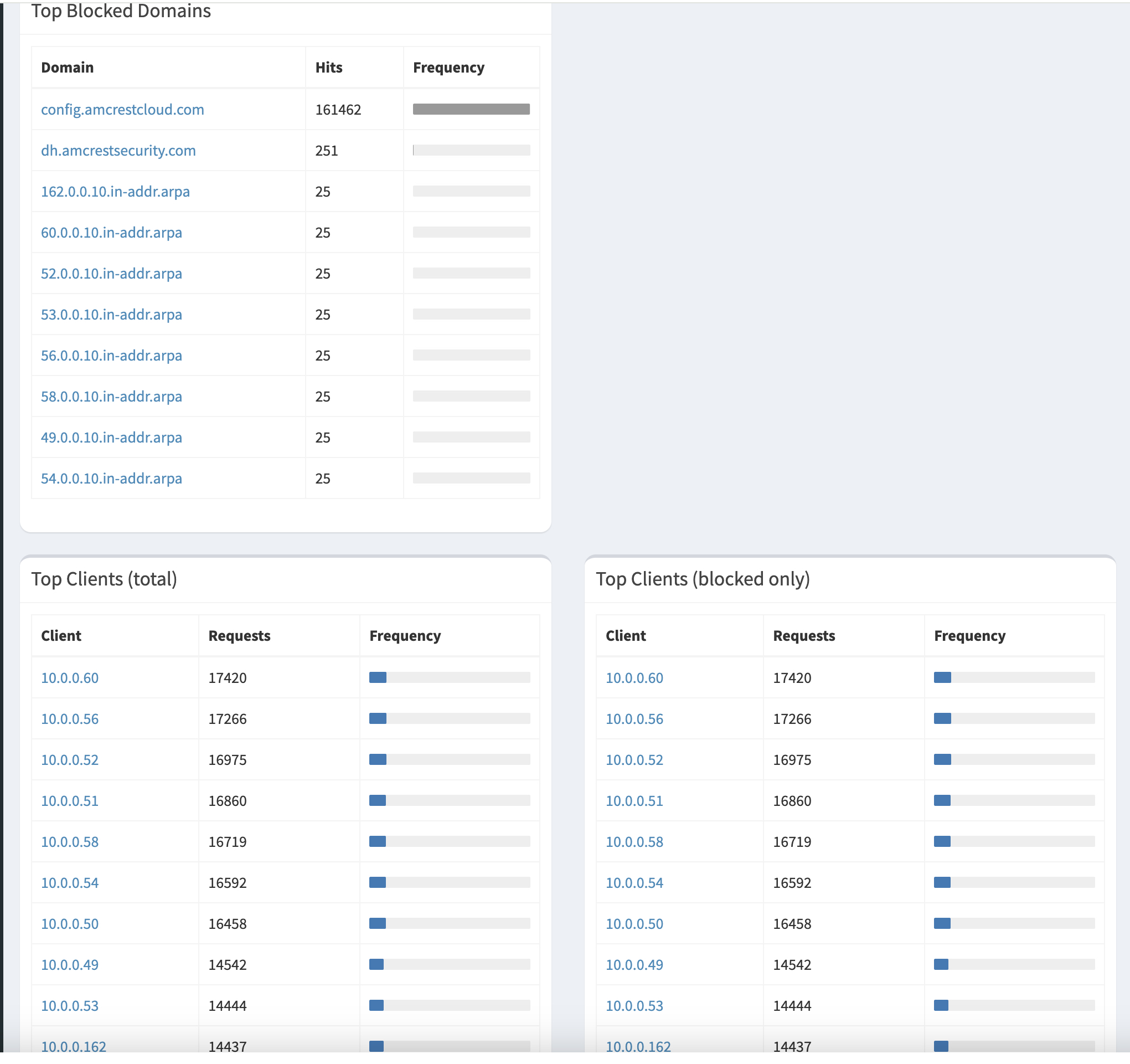This screenshot has height=1064, width=1130.
Task: Click the 251 hits value
Action: coord(327,150)
